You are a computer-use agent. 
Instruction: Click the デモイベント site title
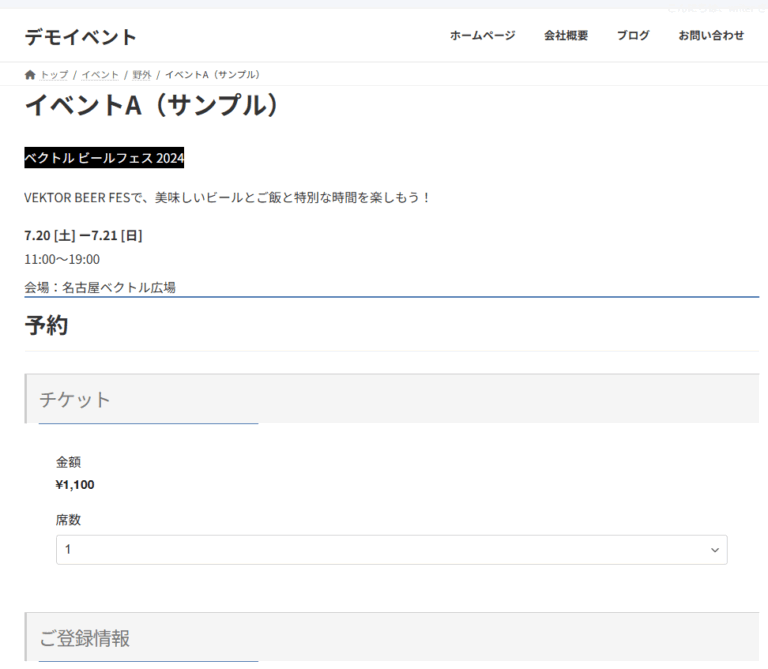81,37
